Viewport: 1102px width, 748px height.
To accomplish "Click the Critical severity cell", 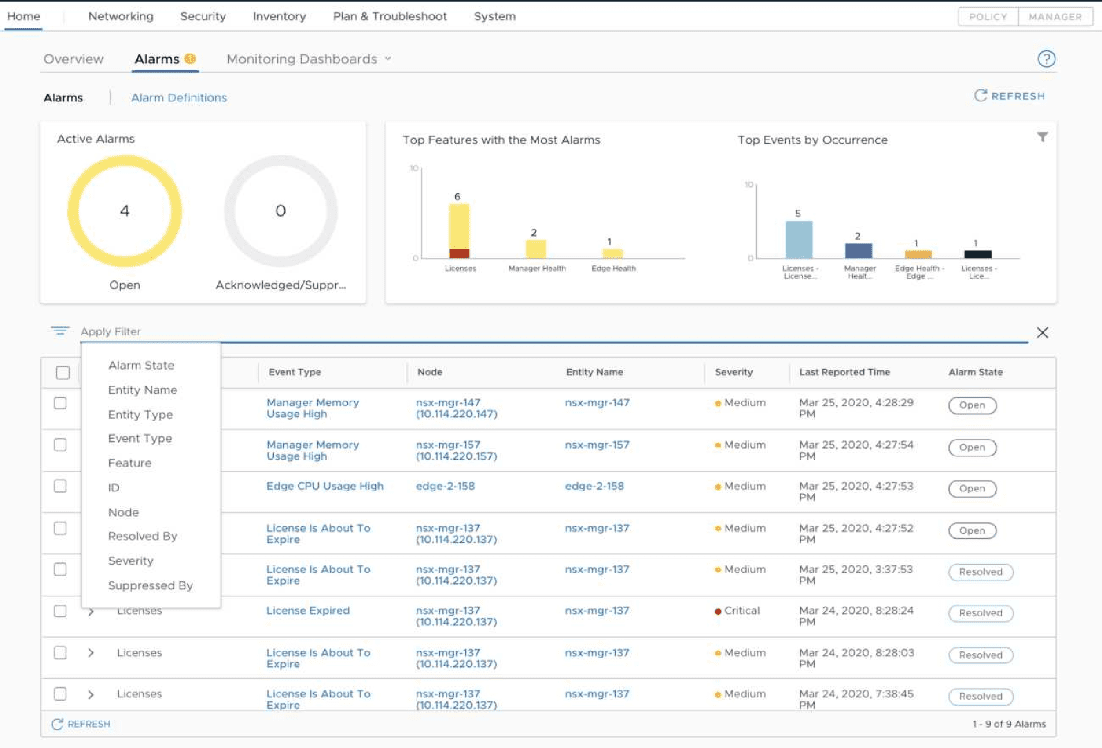I will coord(737,611).
